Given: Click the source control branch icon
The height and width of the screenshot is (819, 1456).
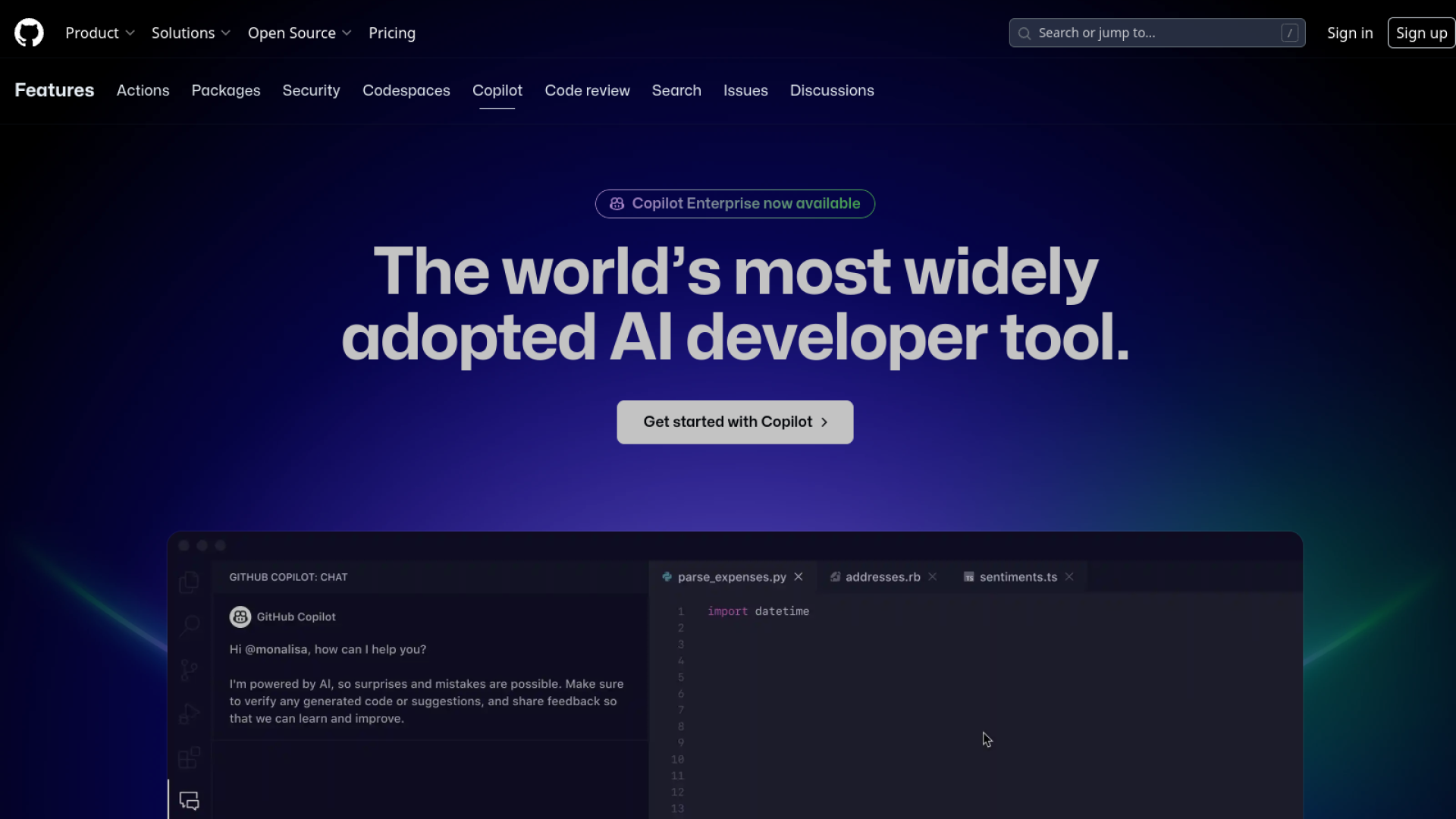Looking at the screenshot, I should 189,670.
